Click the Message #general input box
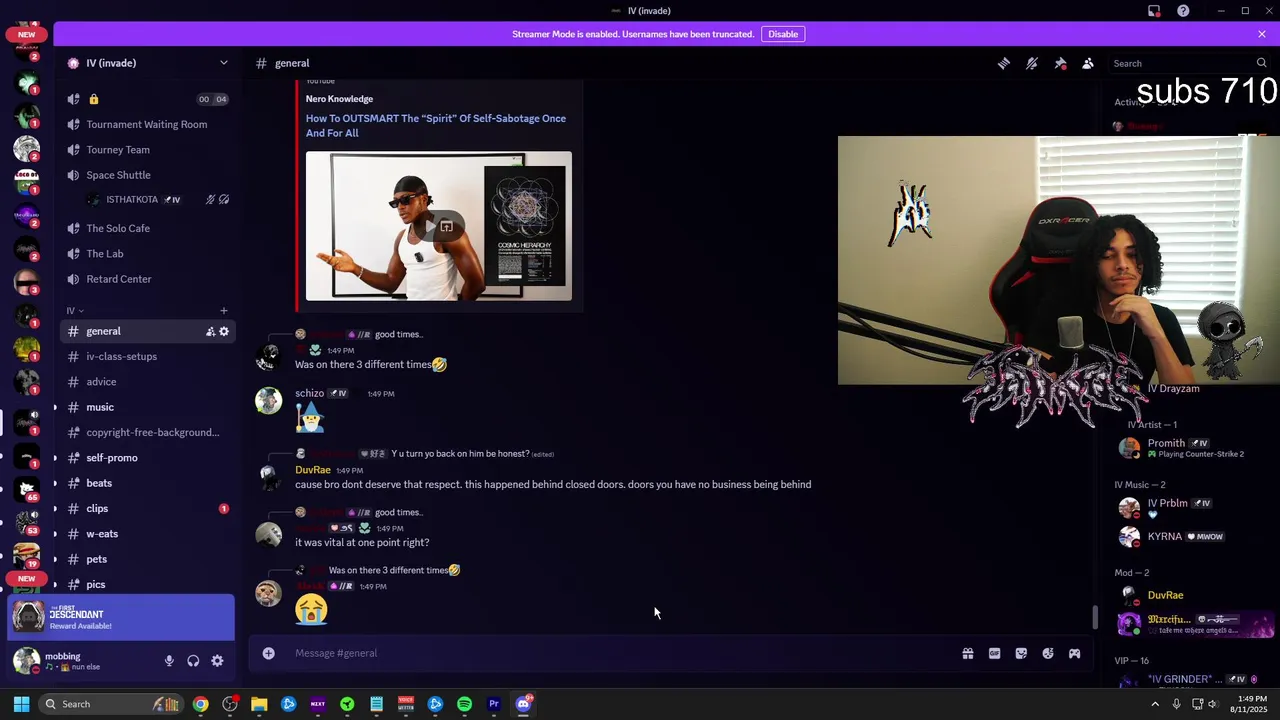 [x=620, y=653]
